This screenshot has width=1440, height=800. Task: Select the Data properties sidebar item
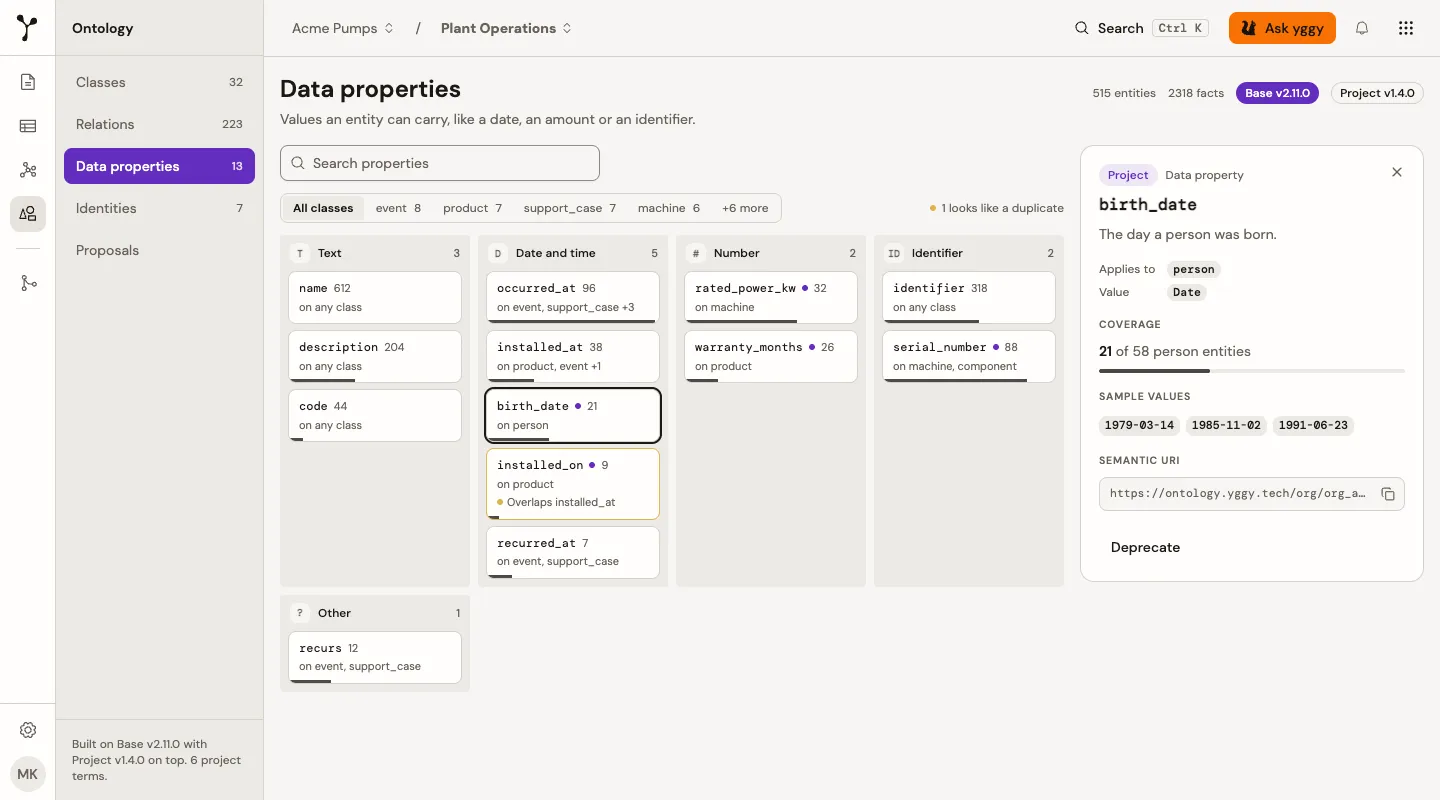coord(159,166)
